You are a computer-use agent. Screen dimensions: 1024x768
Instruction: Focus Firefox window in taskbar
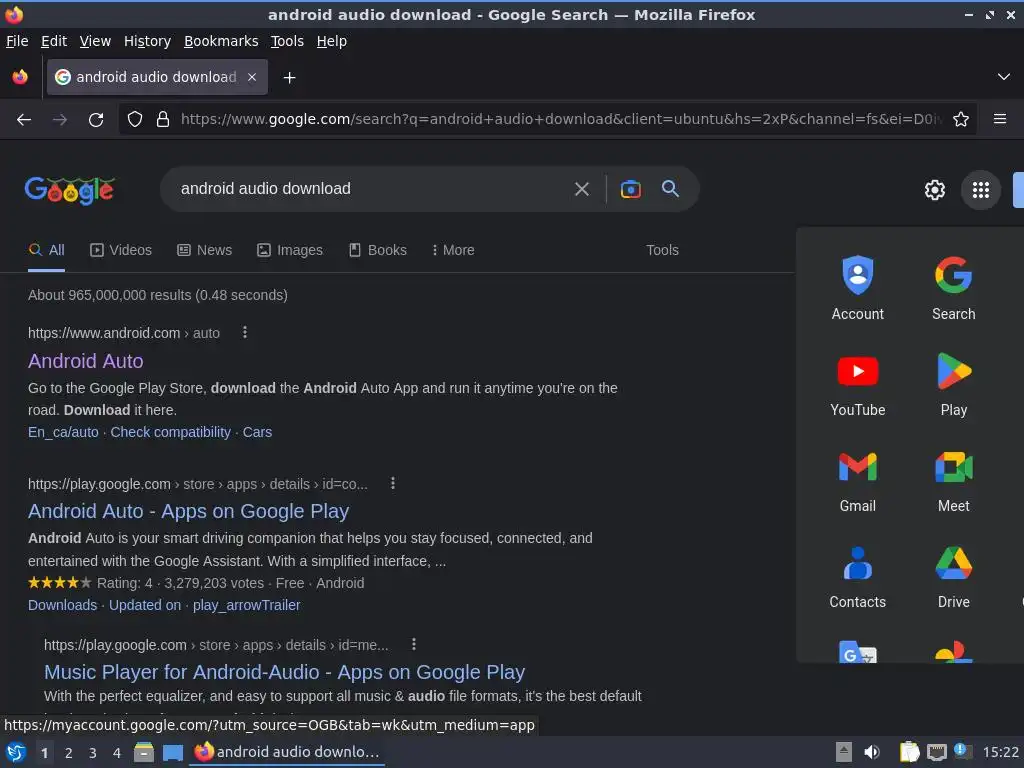[287, 752]
